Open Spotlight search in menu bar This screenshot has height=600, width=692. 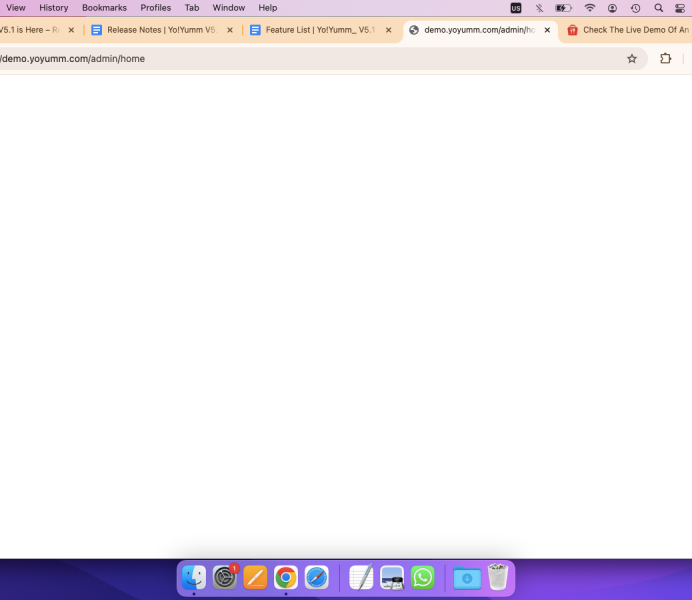[658, 8]
